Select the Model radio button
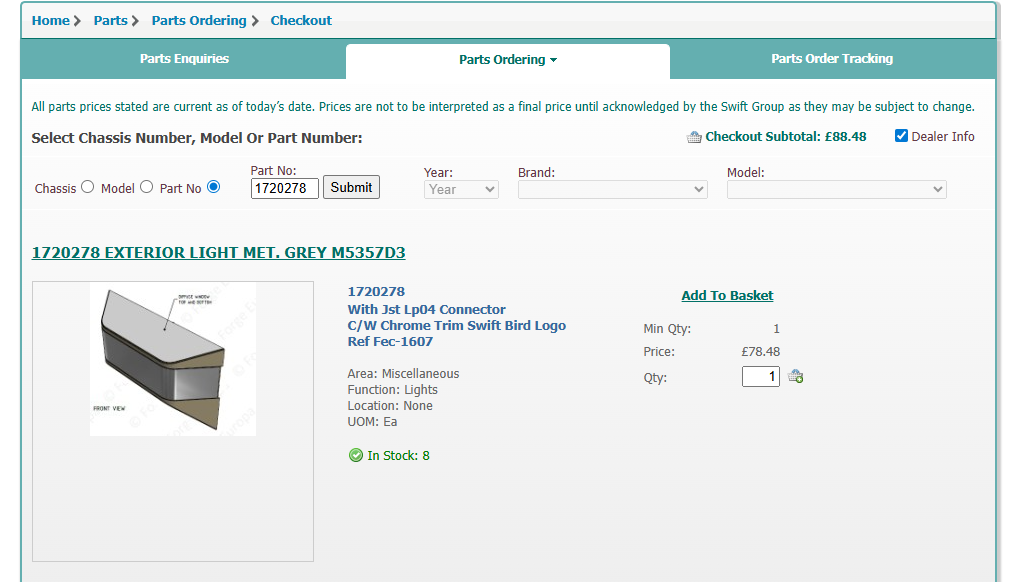Screen dimensions: 1018x582 point(147,187)
